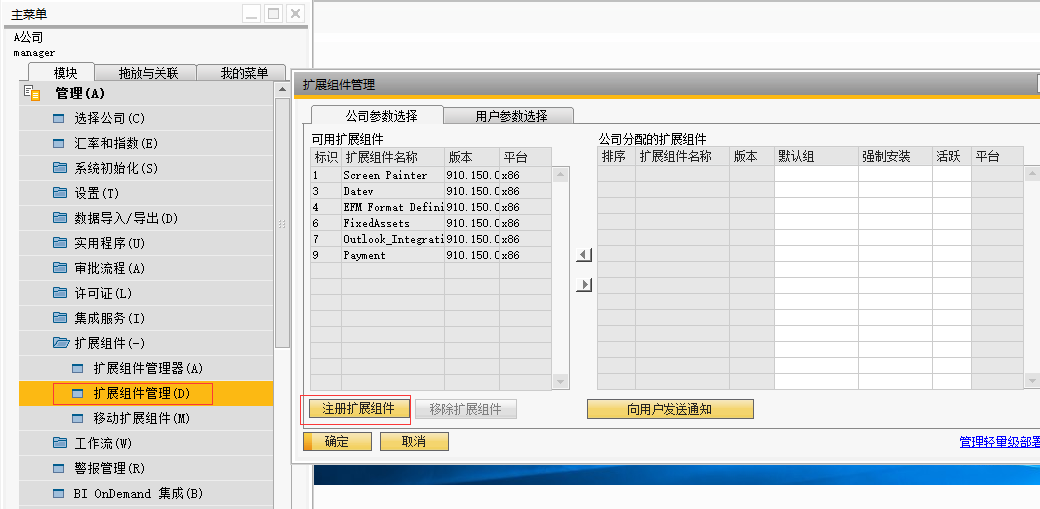Select the Screen Painter row
This screenshot has height=509, width=1040.
point(431,175)
